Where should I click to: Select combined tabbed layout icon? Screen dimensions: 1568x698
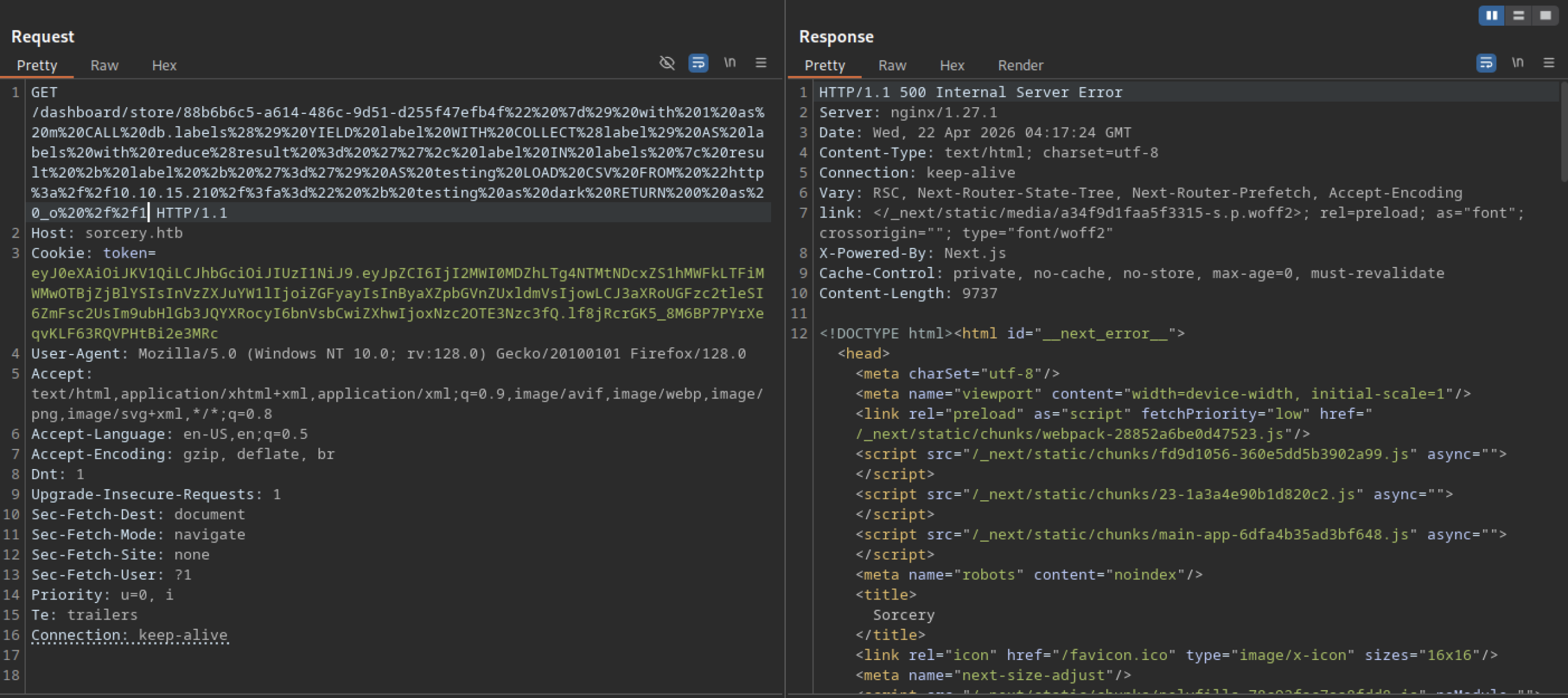point(1545,15)
